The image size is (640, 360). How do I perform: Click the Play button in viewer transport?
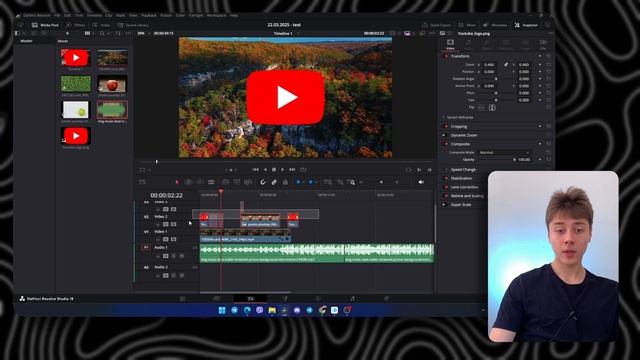282,169
